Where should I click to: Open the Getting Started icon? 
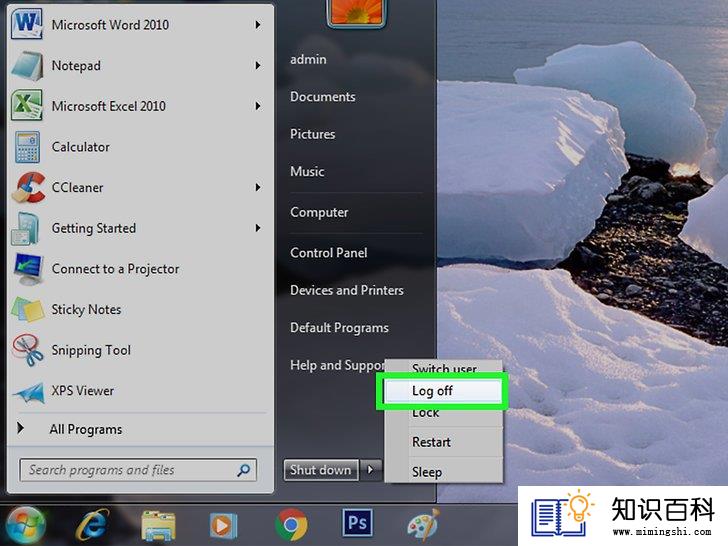click(x=26, y=228)
